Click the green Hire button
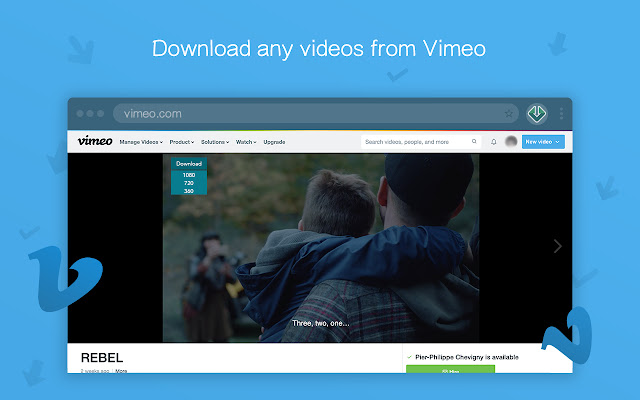 click(450, 369)
